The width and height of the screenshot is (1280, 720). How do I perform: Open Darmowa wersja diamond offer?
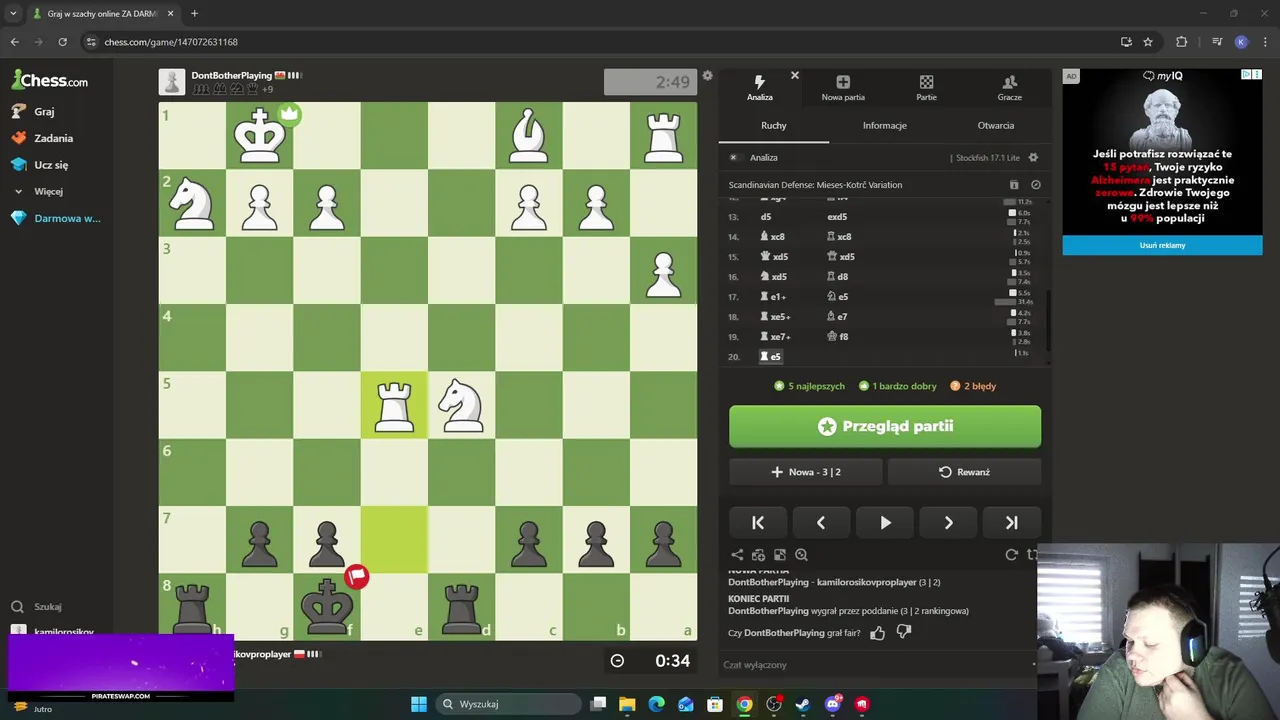pos(56,218)
